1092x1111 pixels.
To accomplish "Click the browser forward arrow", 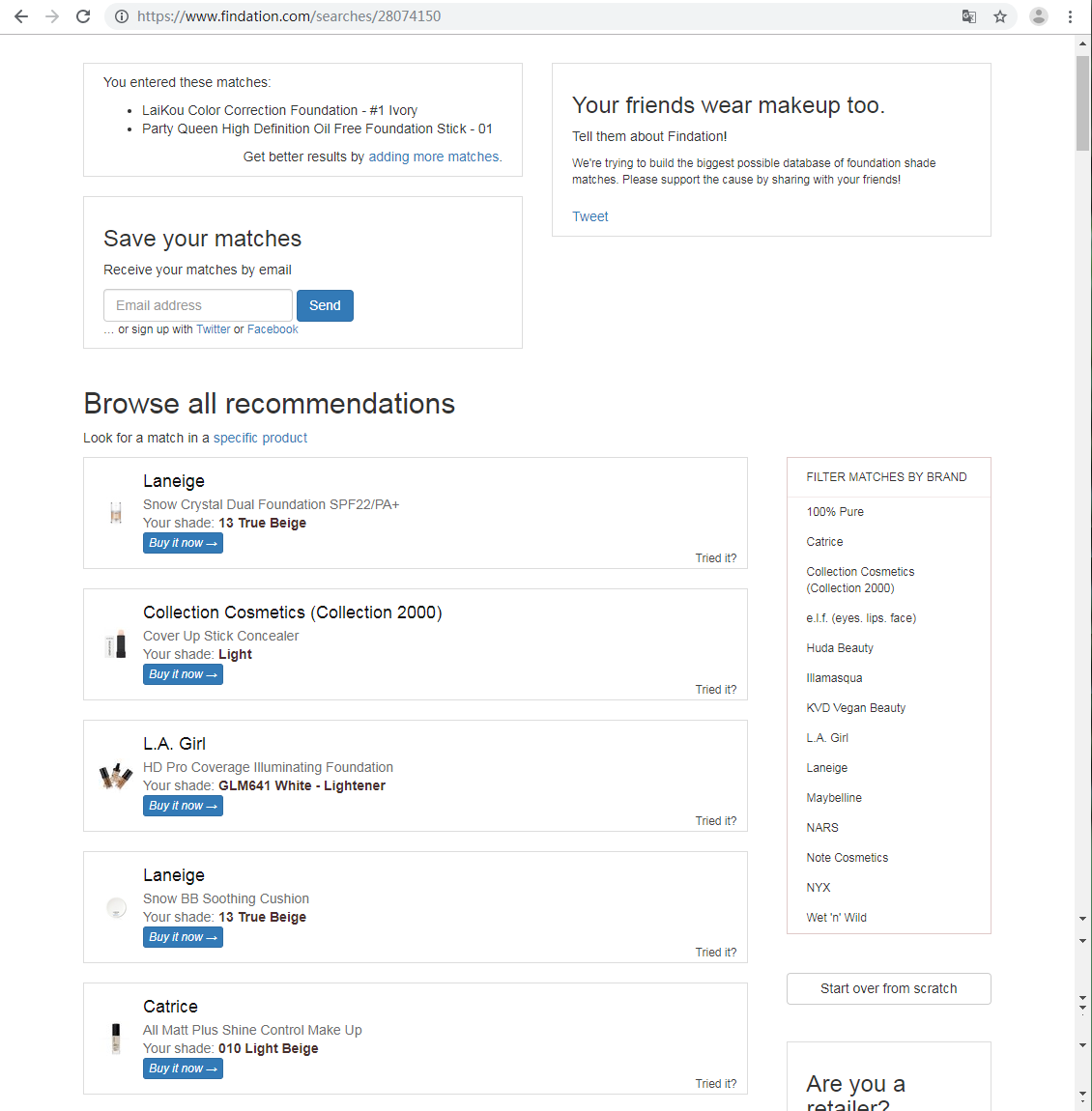I will point(52,16).
